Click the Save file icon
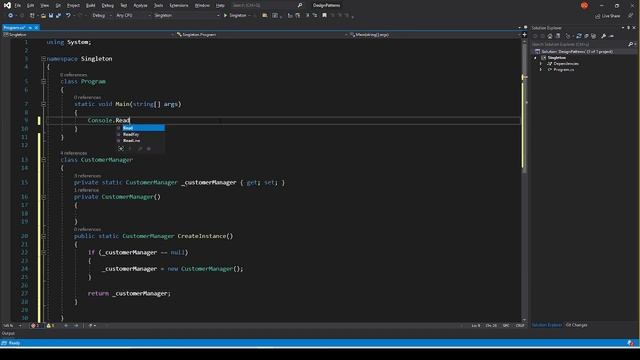The width and height of the screenshot is (640, 360). pyautogui.click(x=51, y=16)
